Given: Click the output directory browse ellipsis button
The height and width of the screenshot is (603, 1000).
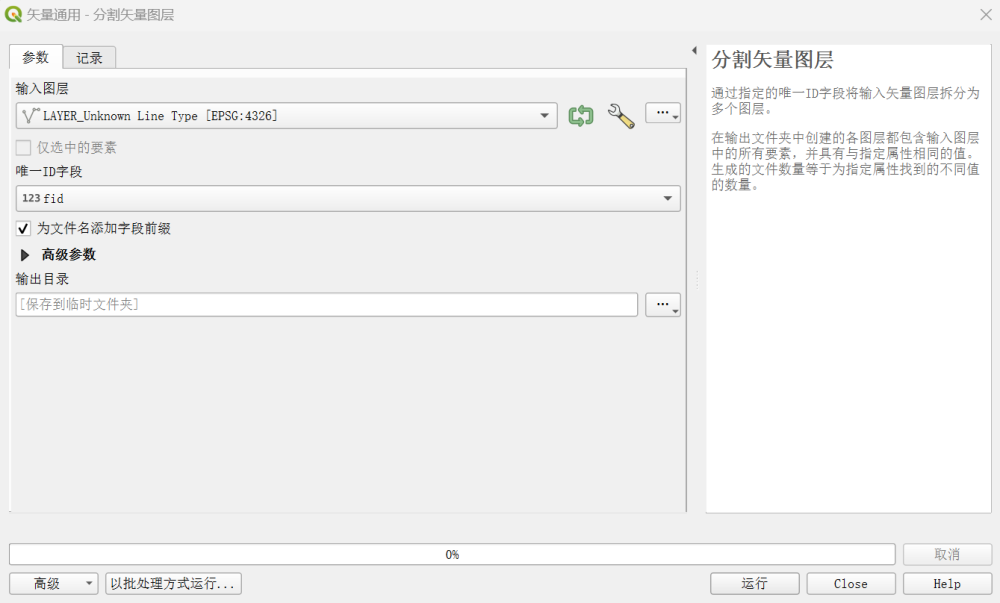Looking at the screenshot, I should coord(663,305).
